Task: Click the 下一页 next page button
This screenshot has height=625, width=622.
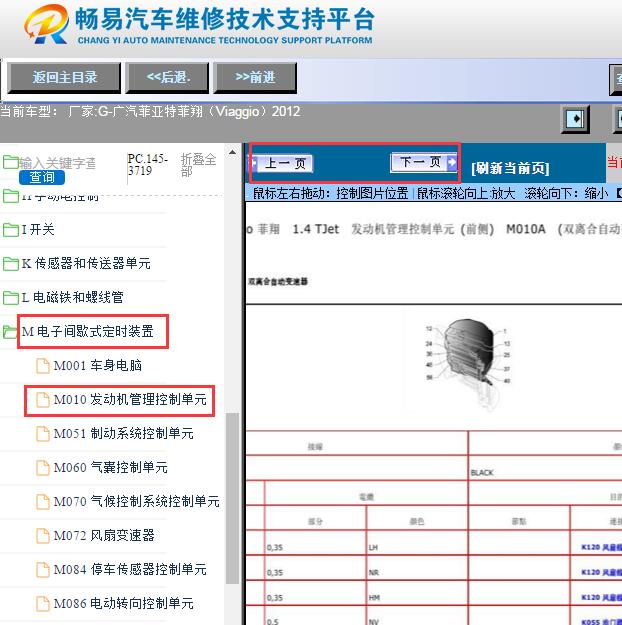Action: click(x=424, y=162)
